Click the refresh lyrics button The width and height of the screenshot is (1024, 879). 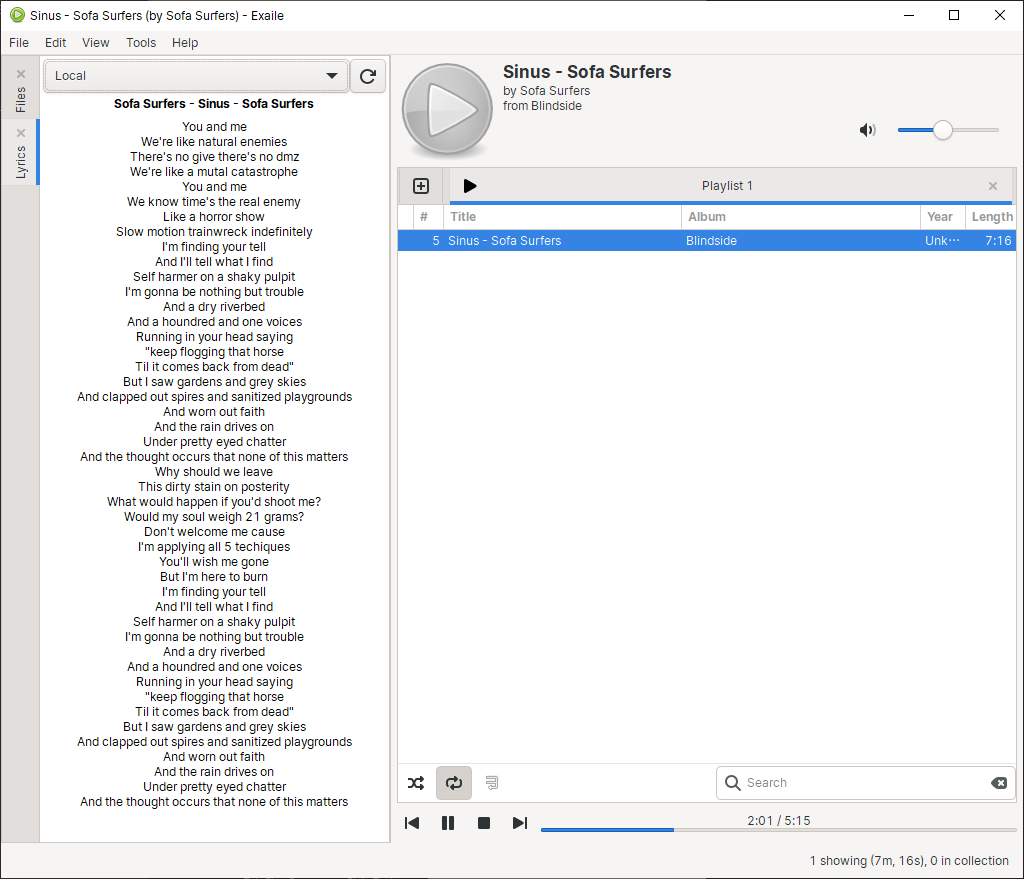point(368,76)
